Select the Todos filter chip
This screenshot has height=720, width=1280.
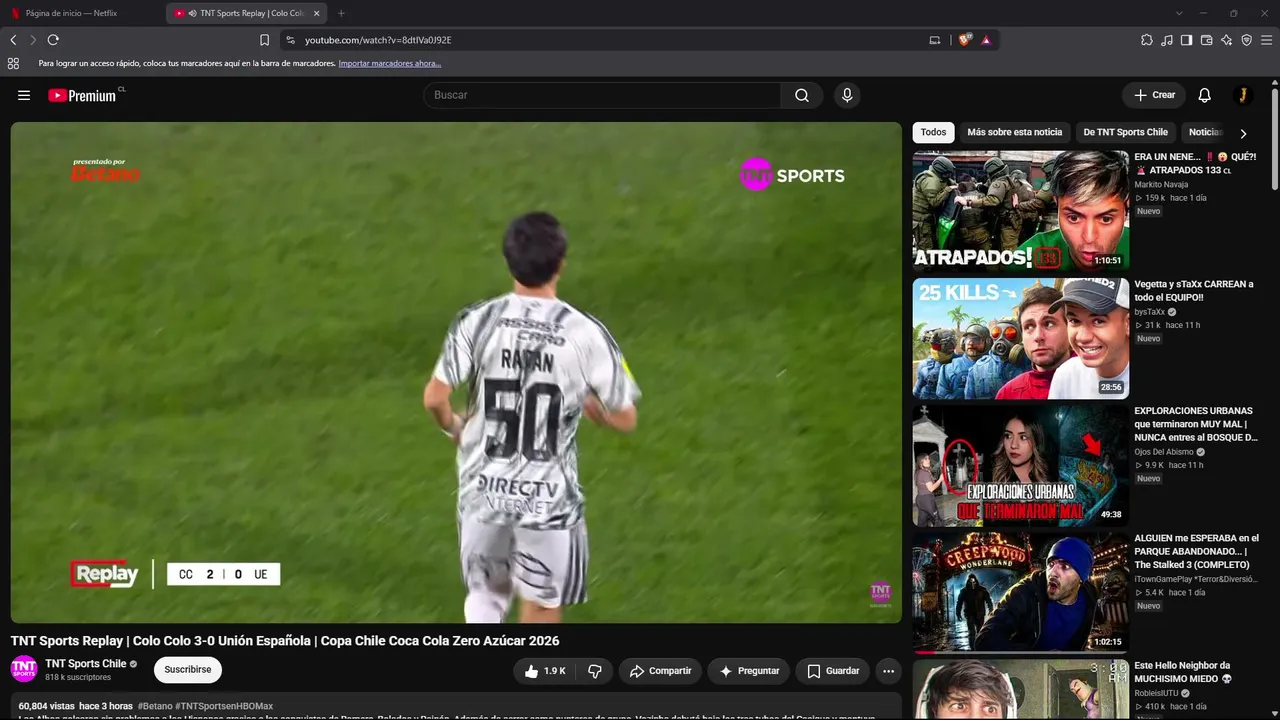coord(933,132)
